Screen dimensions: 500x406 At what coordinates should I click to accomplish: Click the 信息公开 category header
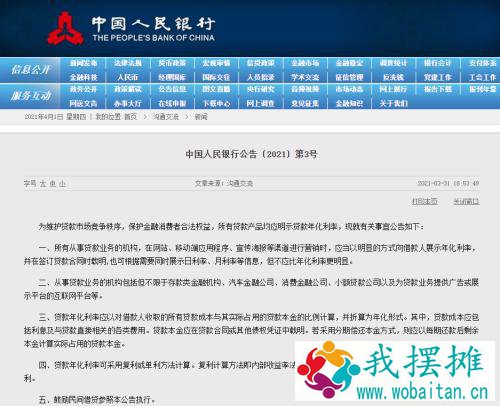(30, 70)
